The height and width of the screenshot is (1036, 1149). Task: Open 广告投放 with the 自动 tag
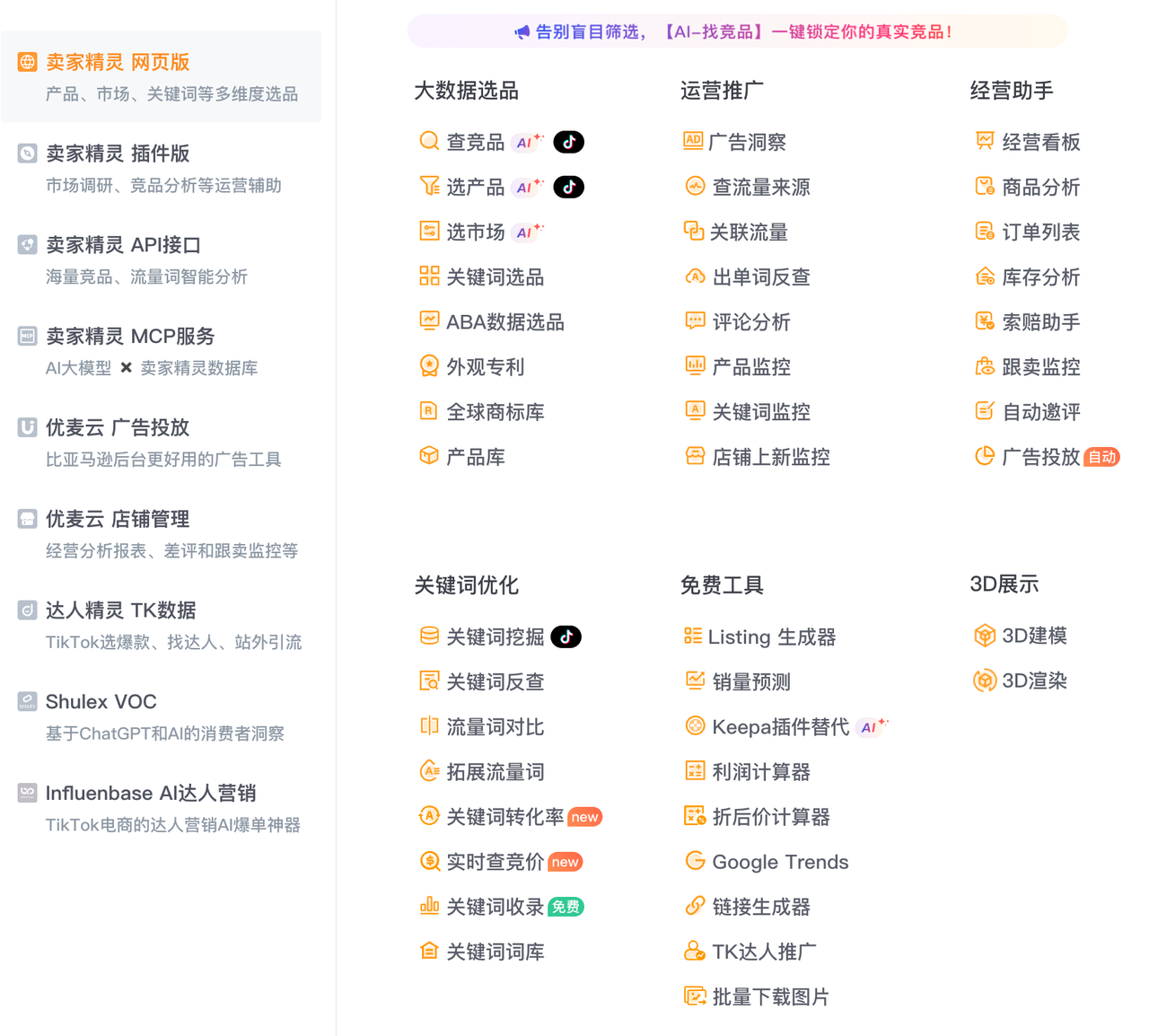1040,457
